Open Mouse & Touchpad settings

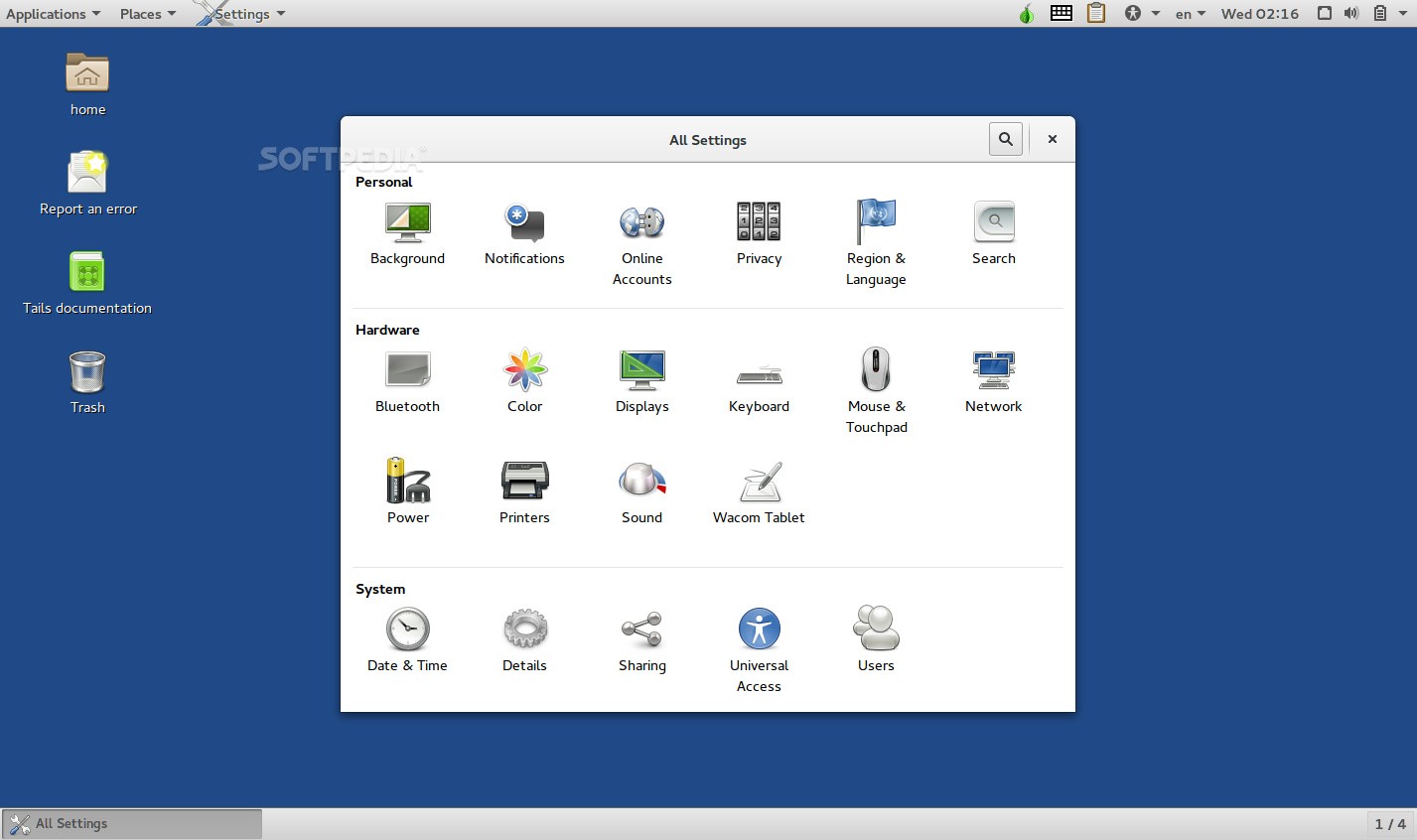tap(876, 391)
